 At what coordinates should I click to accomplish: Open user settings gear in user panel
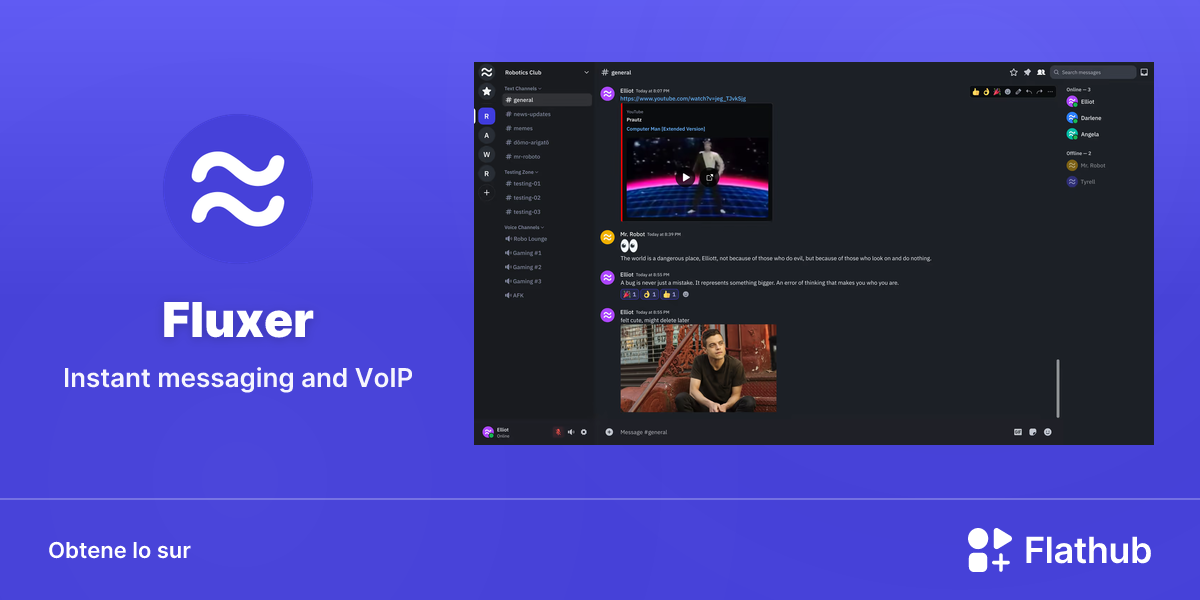click(584, 432)
